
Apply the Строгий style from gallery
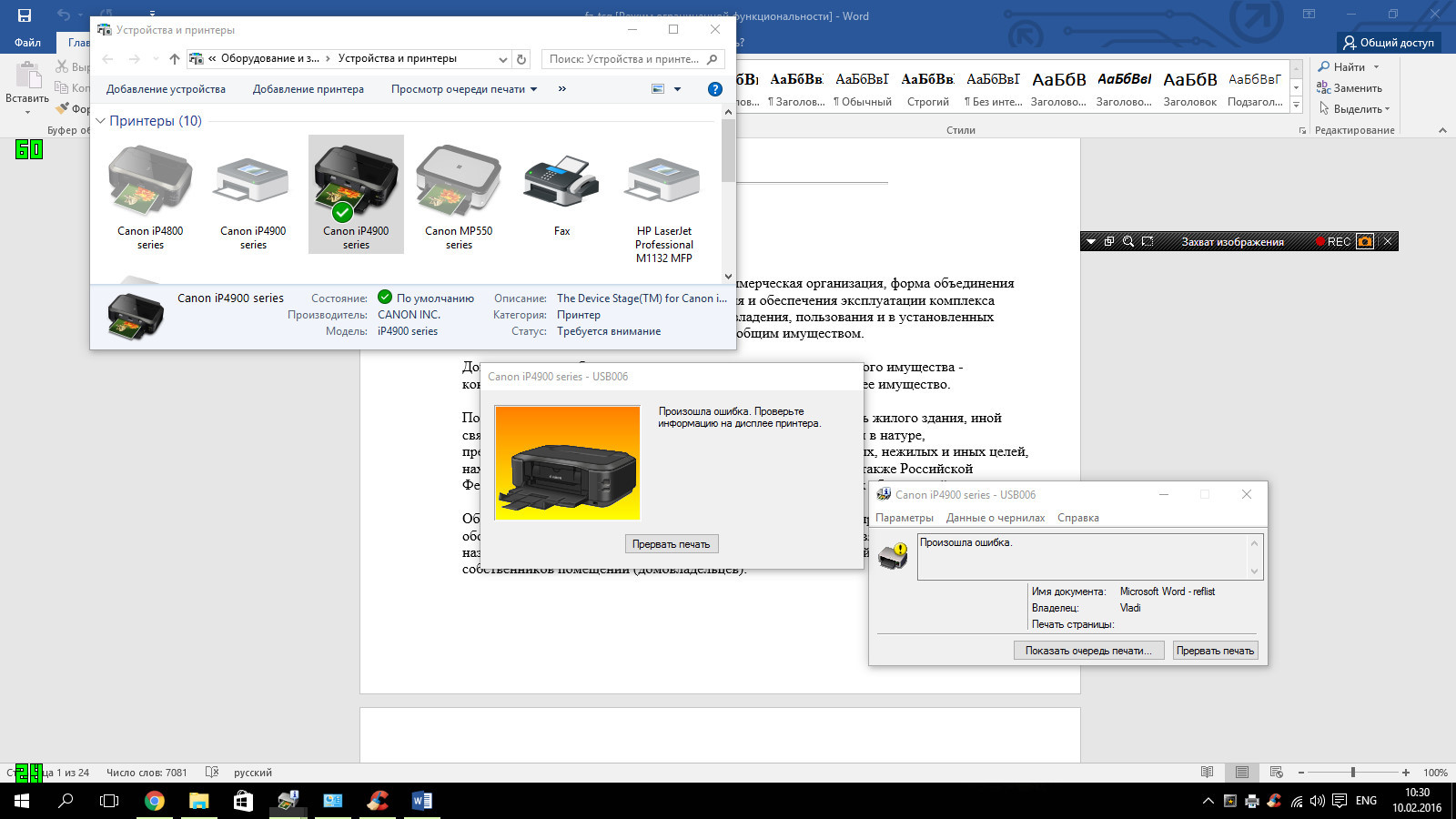pos(927,89)
